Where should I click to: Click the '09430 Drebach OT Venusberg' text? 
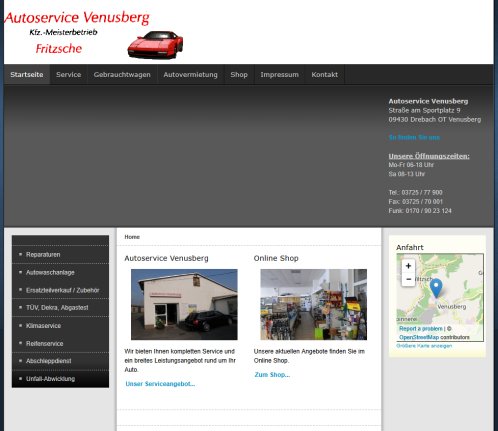pyautogui.click(x=435, y=120)
